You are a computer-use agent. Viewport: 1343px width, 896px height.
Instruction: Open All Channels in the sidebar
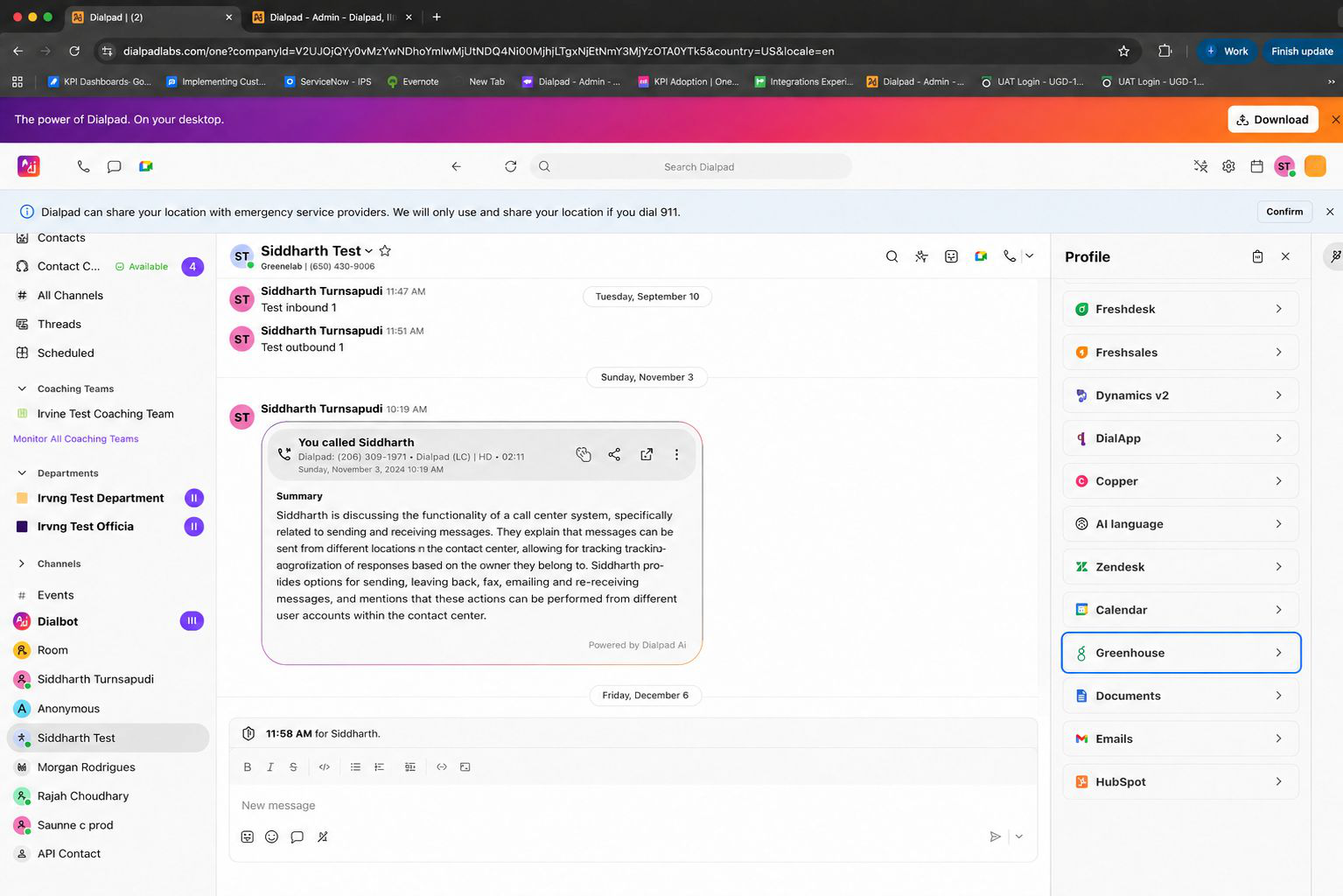tap(70, 295)
